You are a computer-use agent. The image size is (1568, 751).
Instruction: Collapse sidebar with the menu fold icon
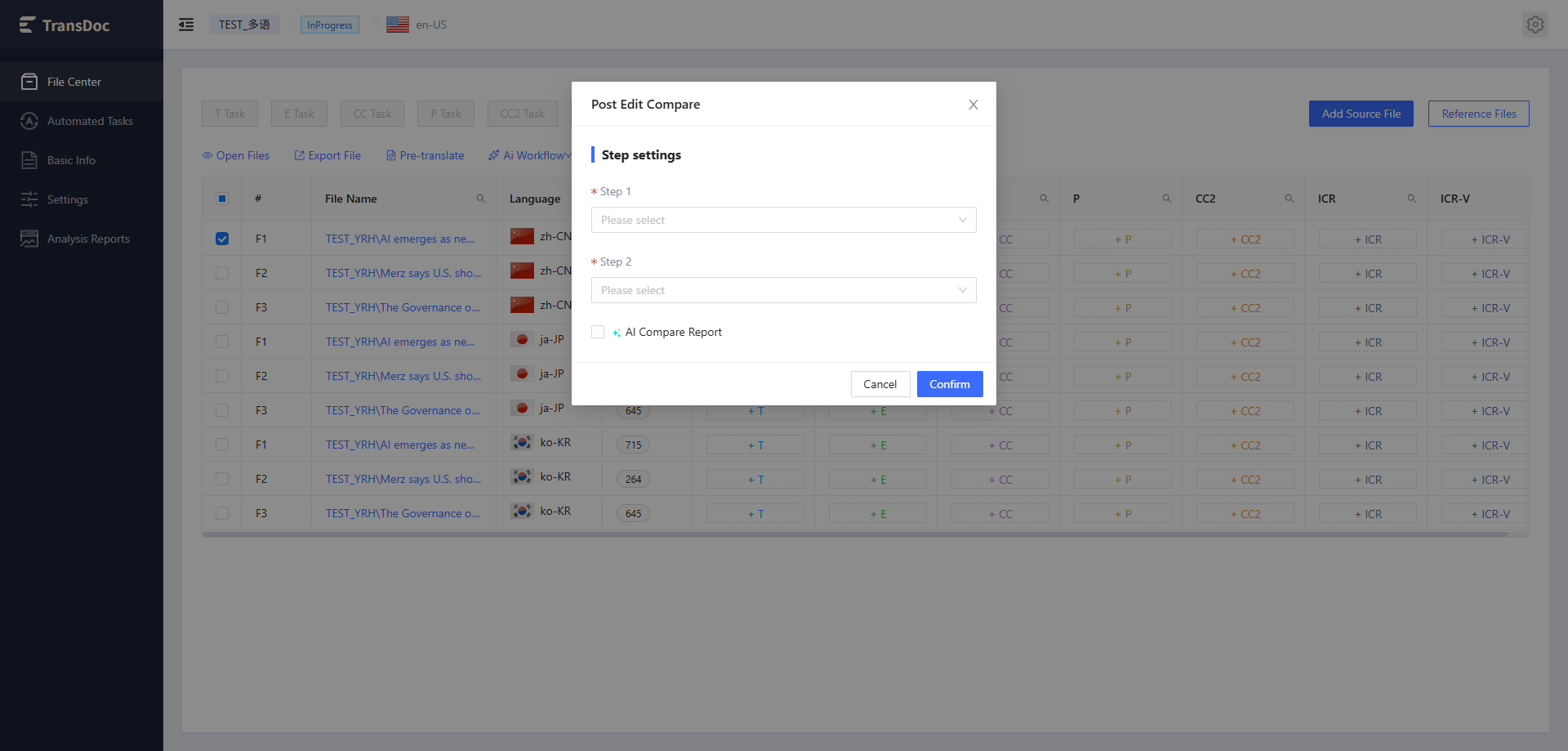pyautogui.click(x=186, y=25)
